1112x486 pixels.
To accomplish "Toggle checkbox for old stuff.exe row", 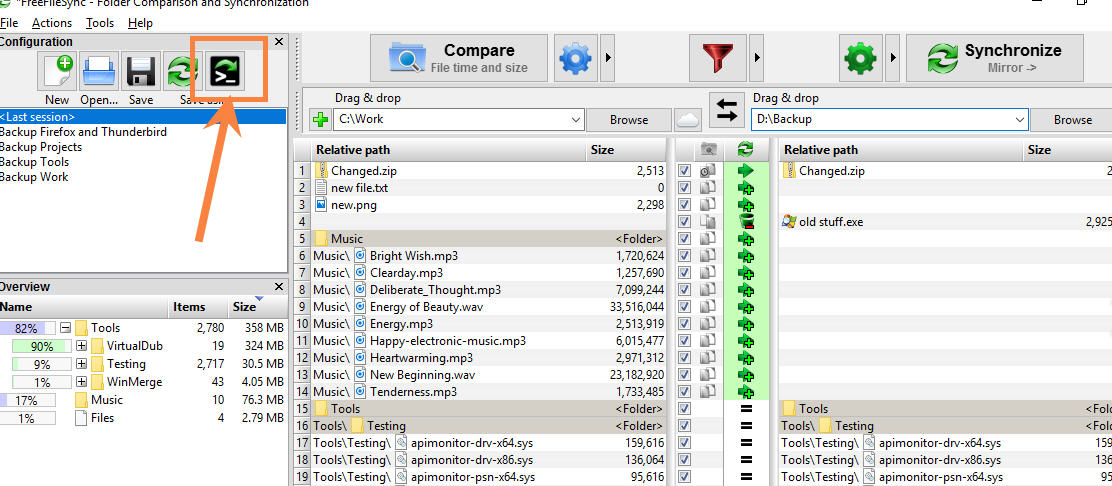I will pos(684,221).
